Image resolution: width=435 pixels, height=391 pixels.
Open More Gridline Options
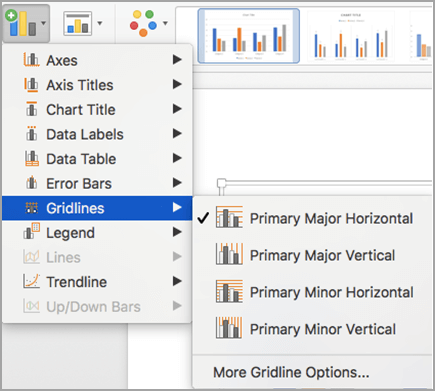pyautogui.click(x=291, y=372)
